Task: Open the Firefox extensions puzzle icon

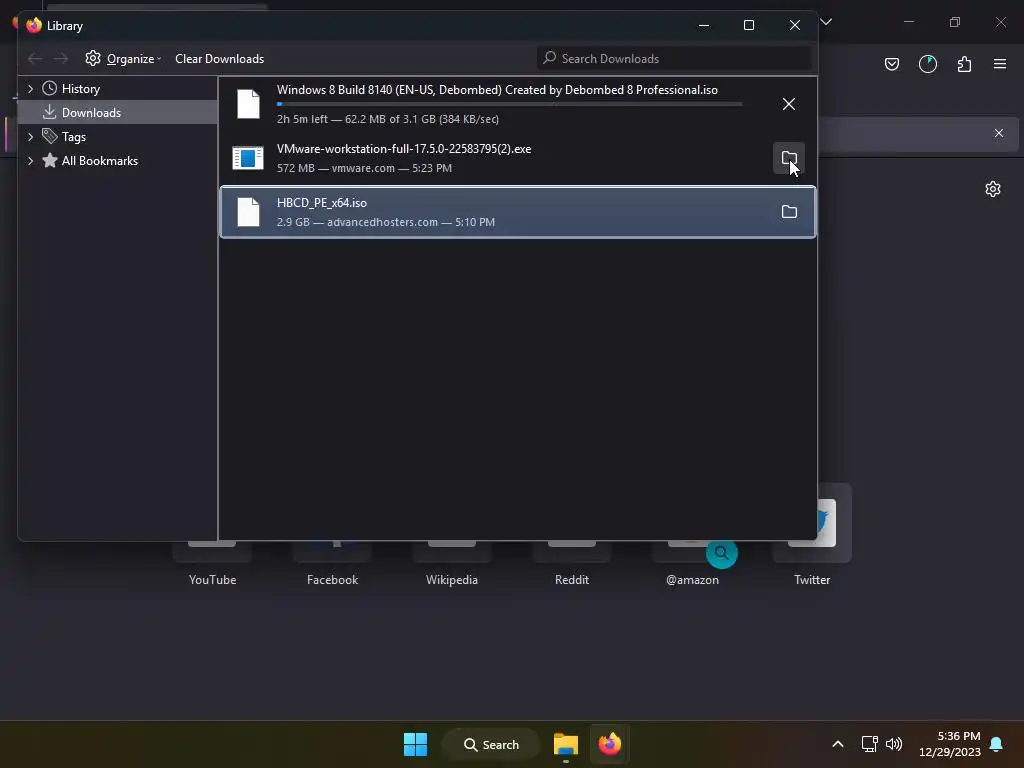Action: tap(964, 64)
